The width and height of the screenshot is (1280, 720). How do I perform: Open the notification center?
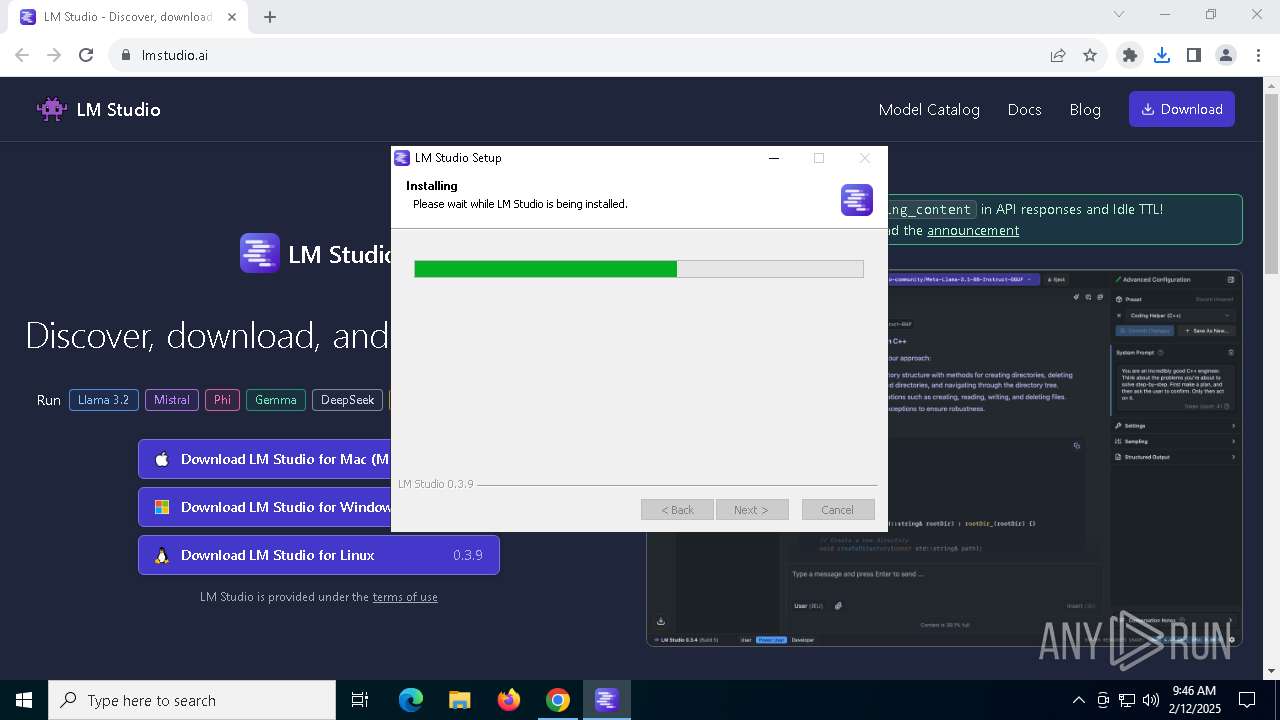coord(1247,700)
